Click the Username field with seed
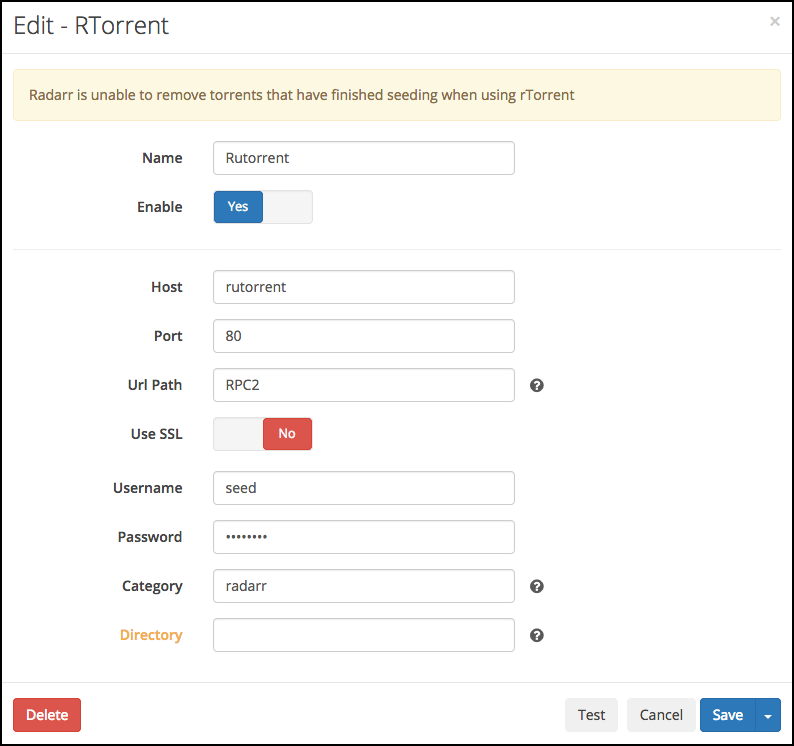This screenshot has height=746, width=794. click(364, 488)
